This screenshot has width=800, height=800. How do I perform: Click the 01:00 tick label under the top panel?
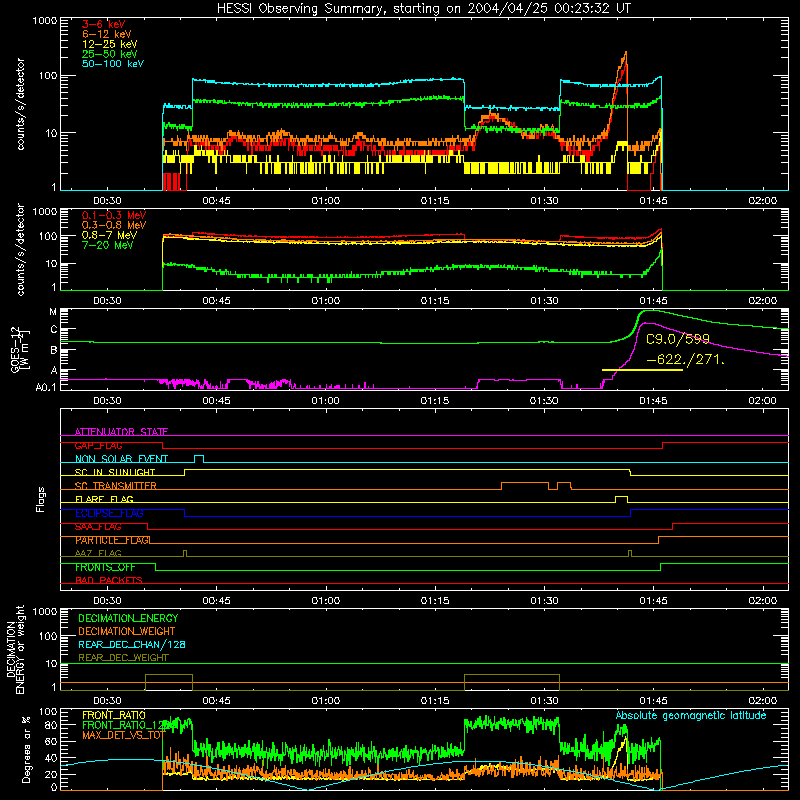326,201
